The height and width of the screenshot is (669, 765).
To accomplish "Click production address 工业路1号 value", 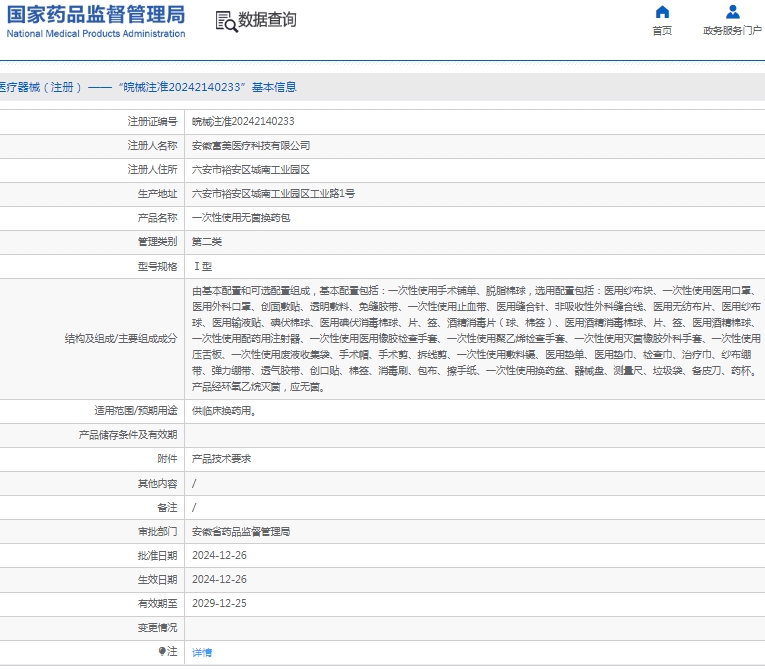I will 273,194.
